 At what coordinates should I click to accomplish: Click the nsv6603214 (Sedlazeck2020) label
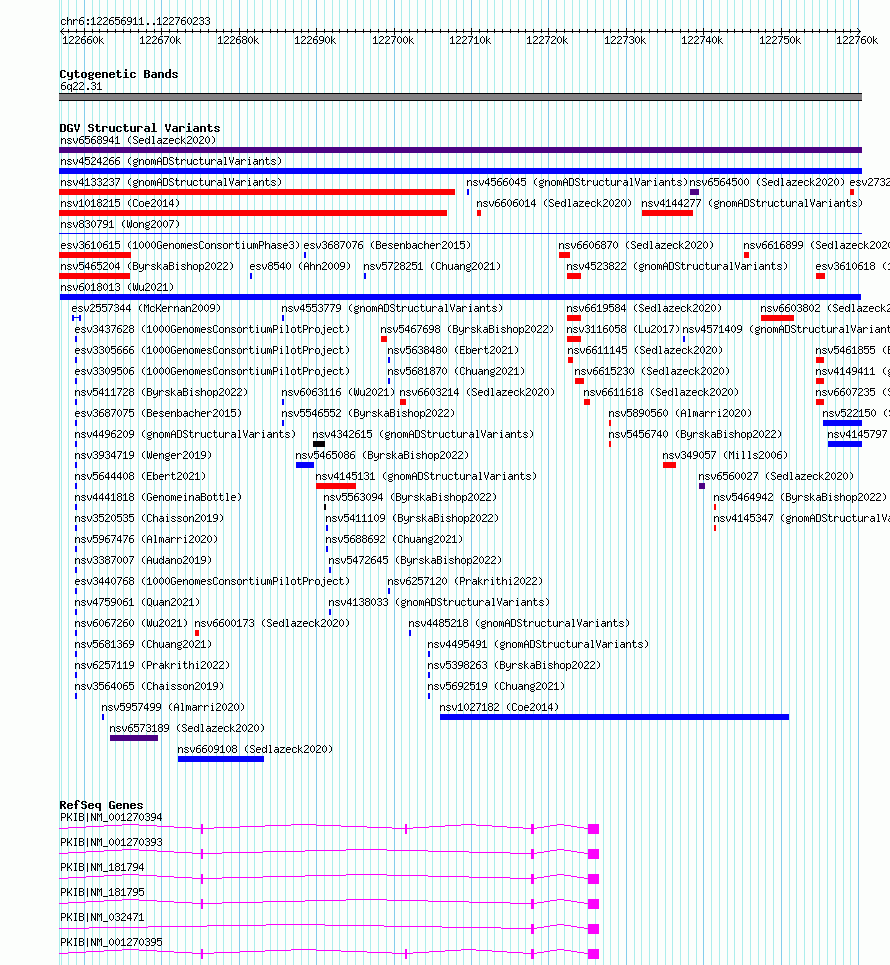tap(477, 392)
